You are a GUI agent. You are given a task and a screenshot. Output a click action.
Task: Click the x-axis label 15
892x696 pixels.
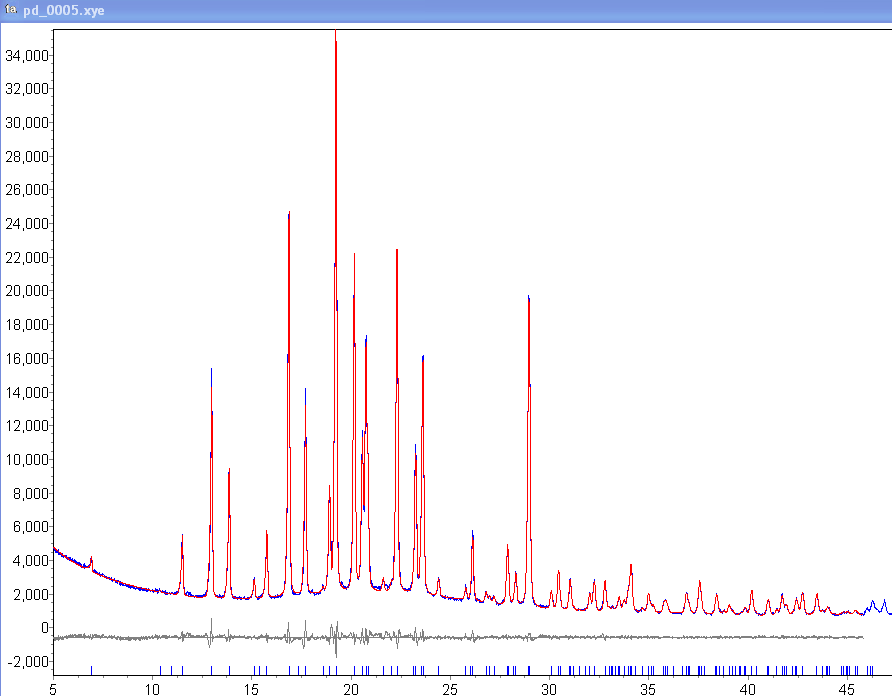click(x=251, y=690)
